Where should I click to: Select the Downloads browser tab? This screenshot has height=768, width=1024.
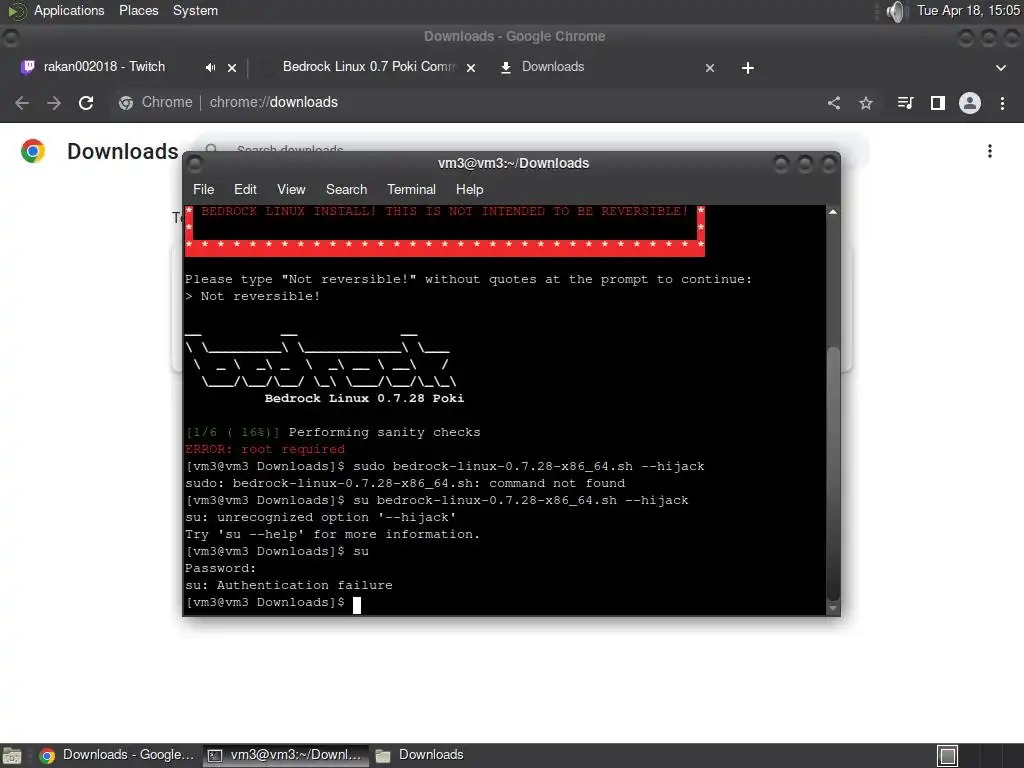pos(552,67)
